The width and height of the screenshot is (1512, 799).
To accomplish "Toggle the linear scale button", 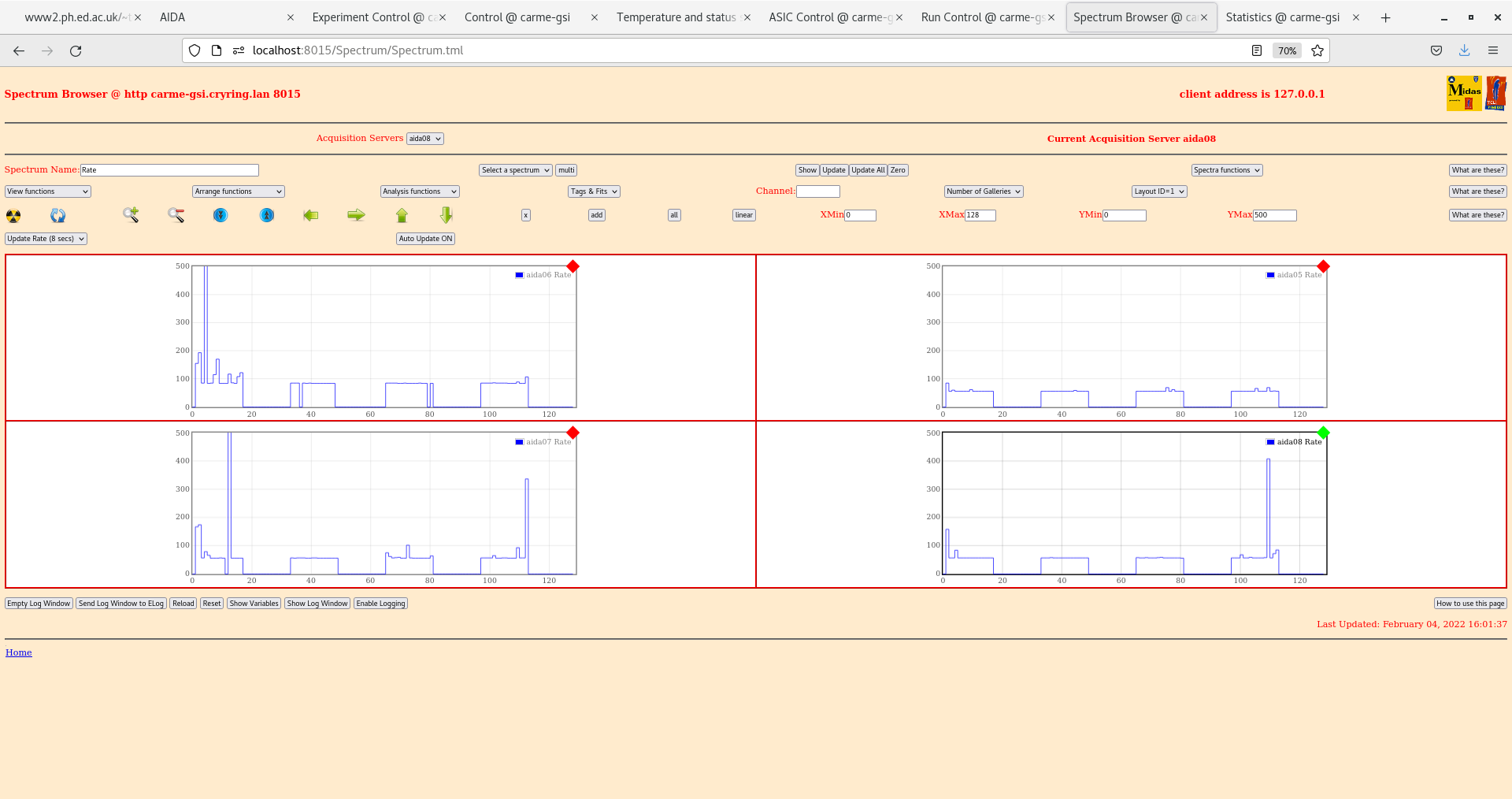I will (743, 215).
